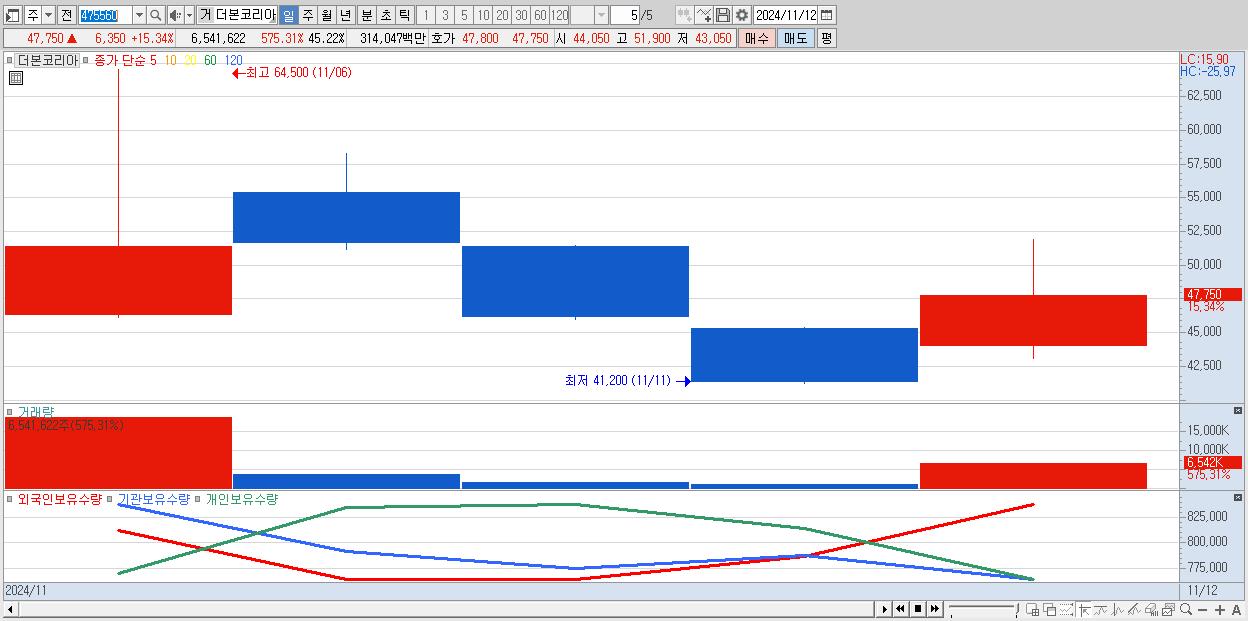Screen dimensions: 1248x621
Task: Click the zigzag wave tool icon
Action: 1118,609
